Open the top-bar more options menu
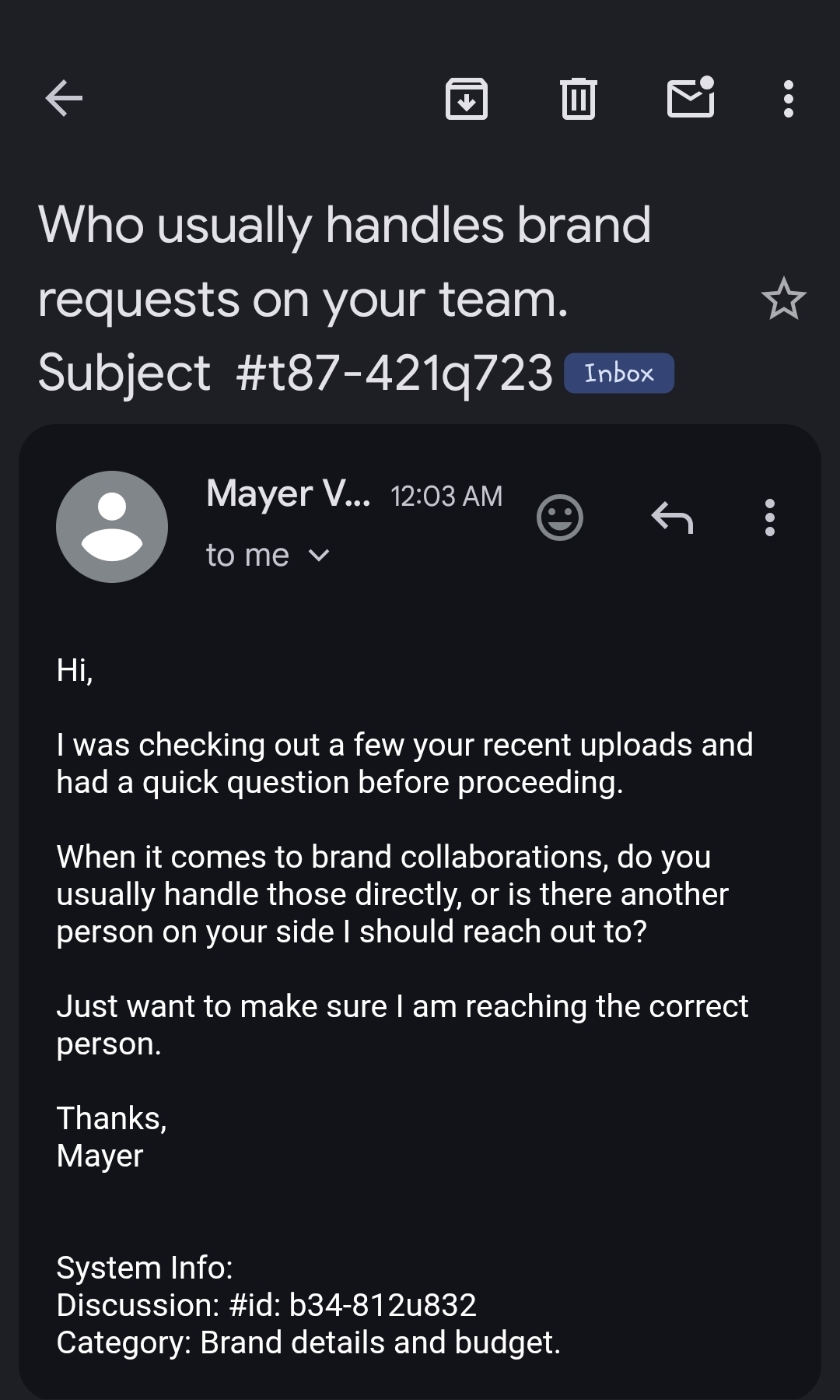 pyautogui.click(x=789, y=99)
